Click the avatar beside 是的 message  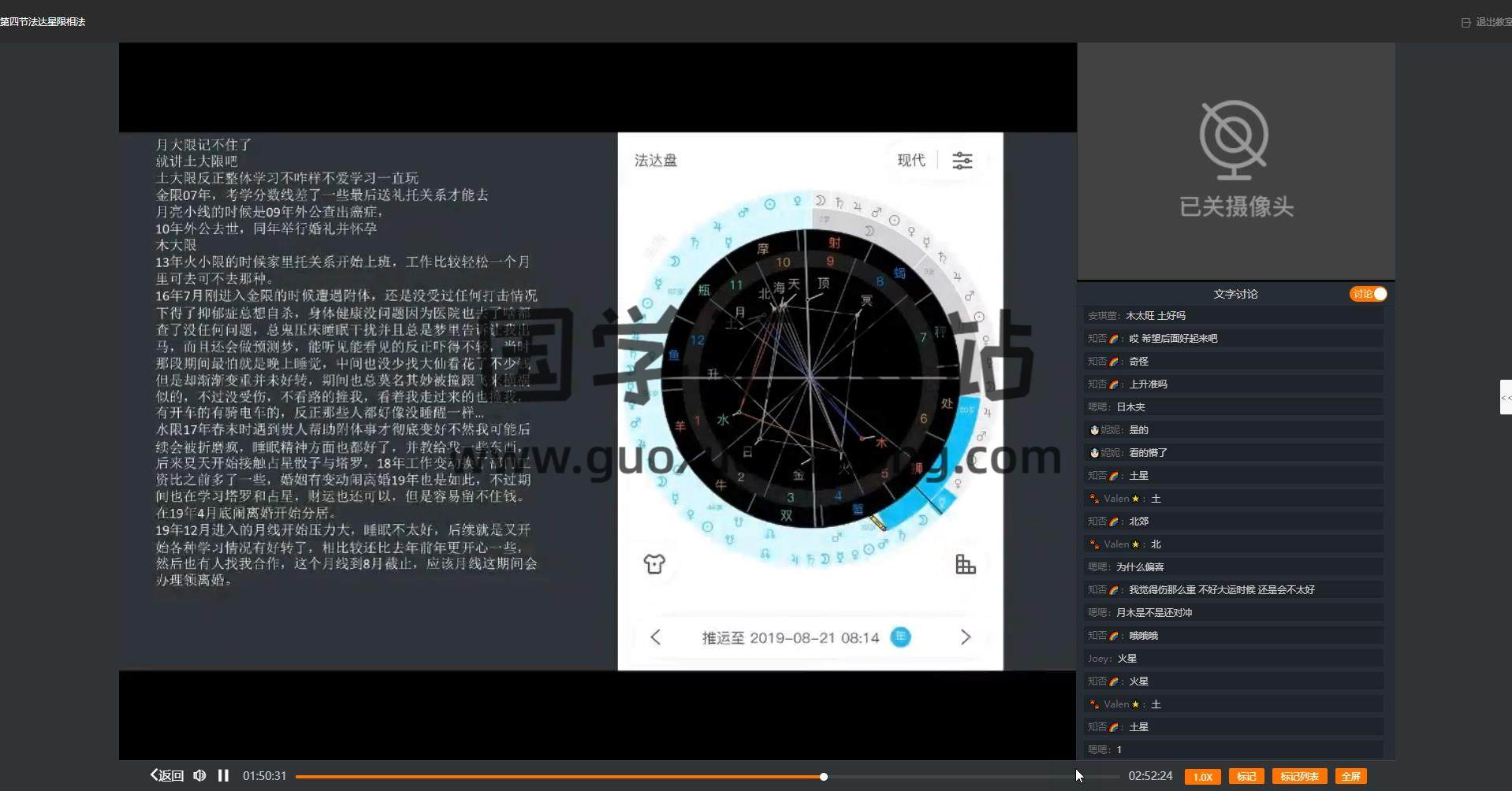pos(1094,430)
